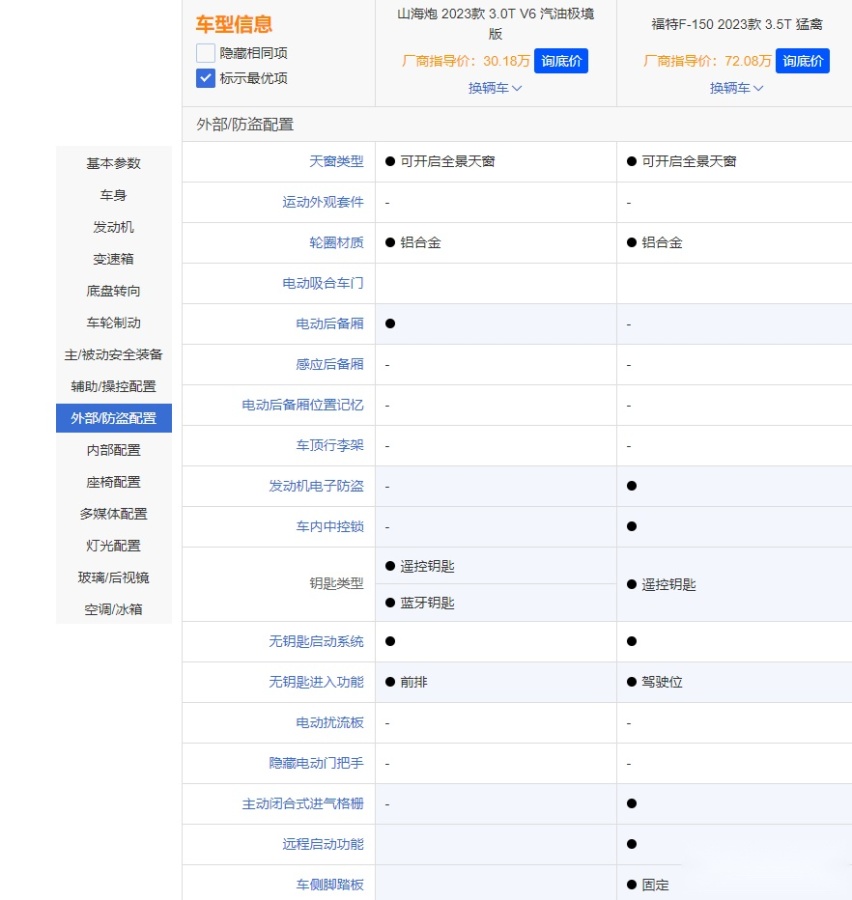Open 玻璃/后视镜 section in sidebar
Viewport: 852px width, 900px height.
point(114,577)
